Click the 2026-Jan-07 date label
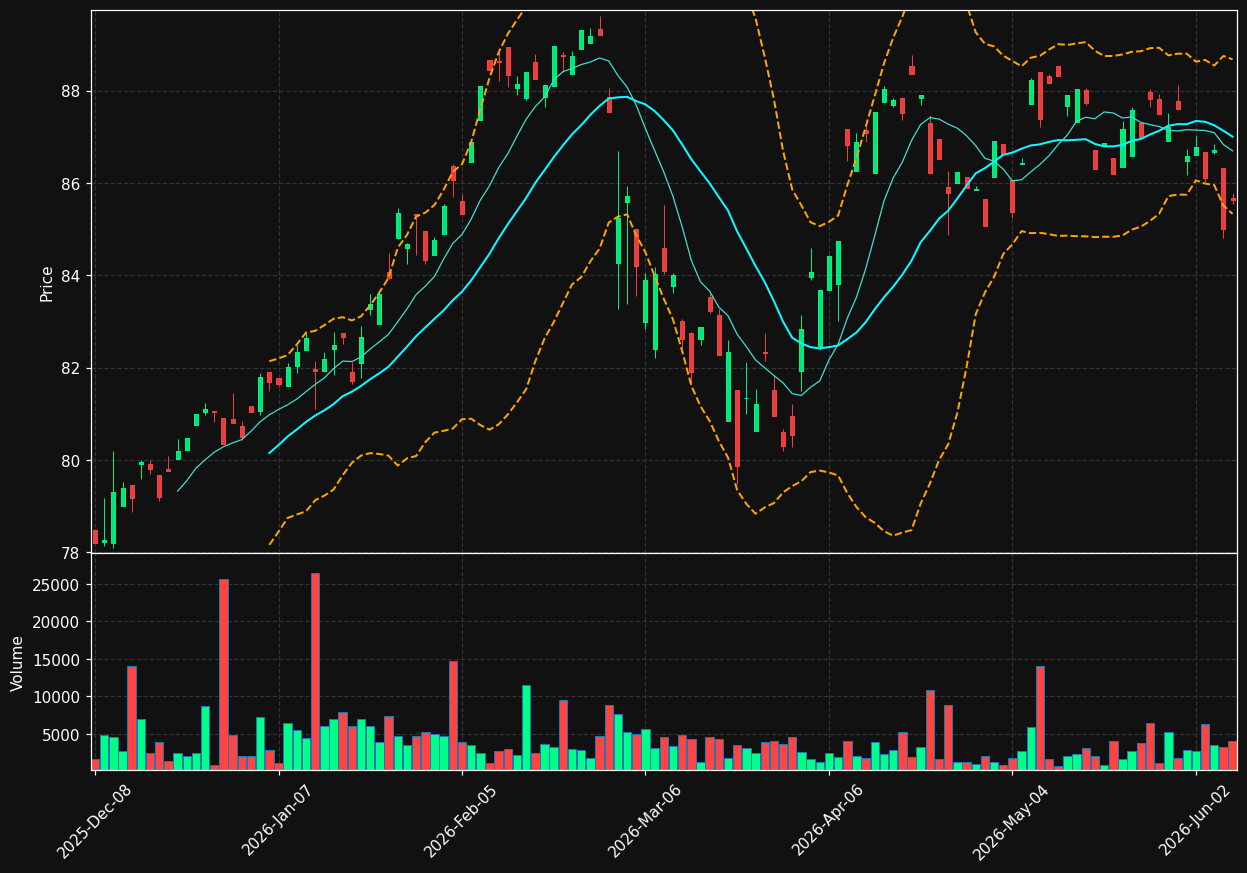This screenshot has width=1247, height=873. (x=278, y=821)
